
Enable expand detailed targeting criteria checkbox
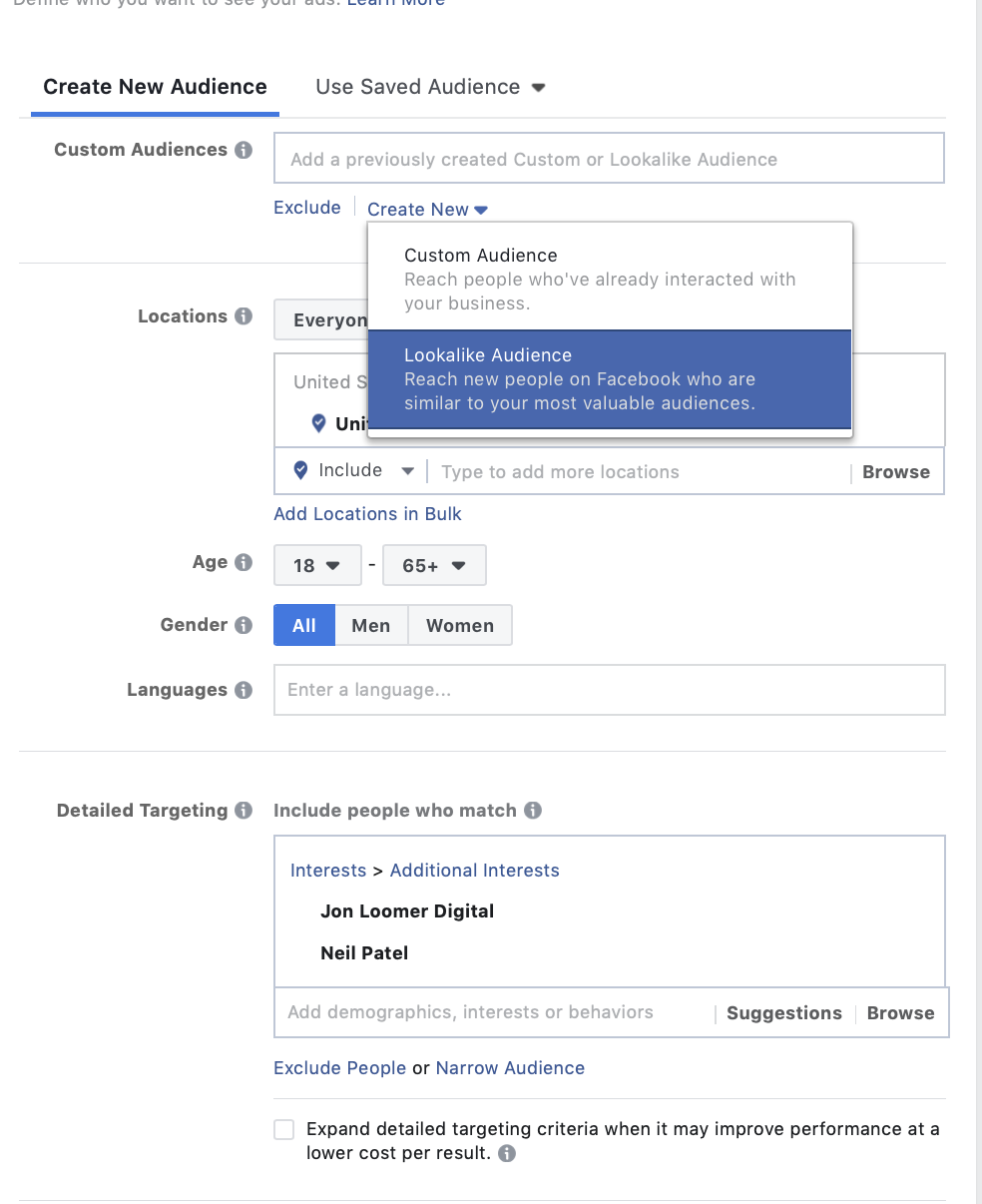(284, 1129)
